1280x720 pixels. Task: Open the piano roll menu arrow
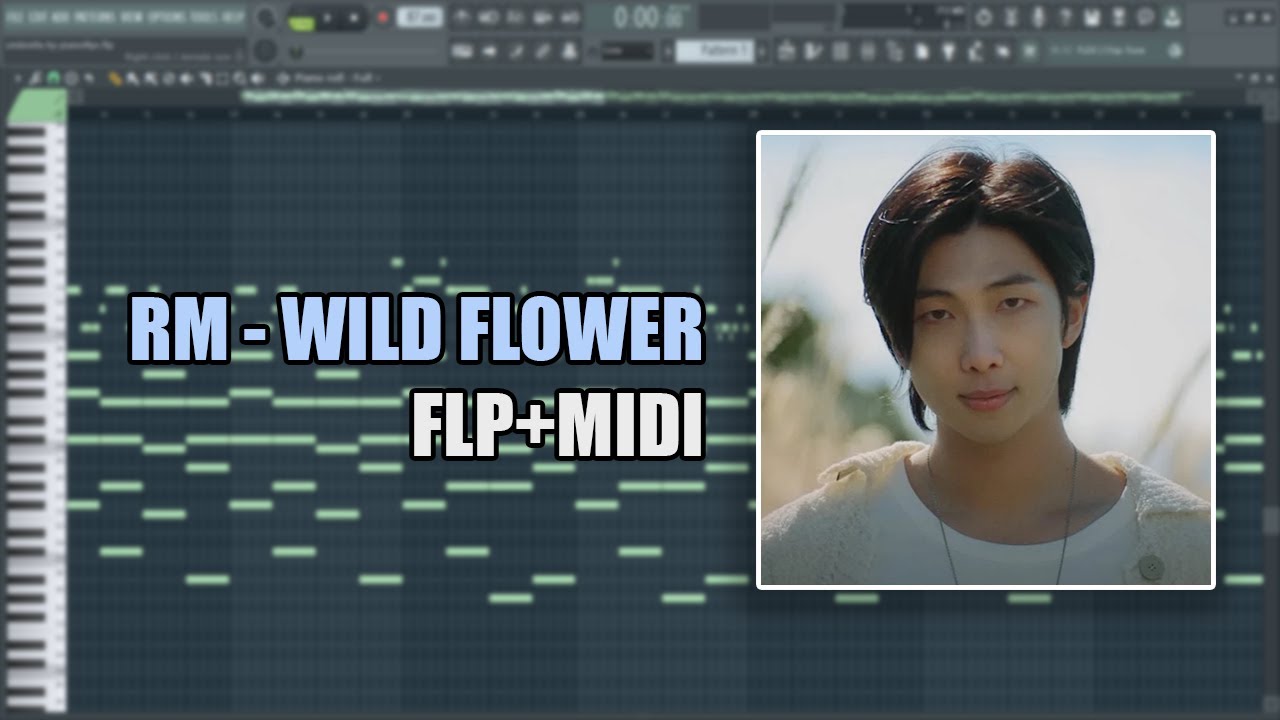tap(18, 78)
